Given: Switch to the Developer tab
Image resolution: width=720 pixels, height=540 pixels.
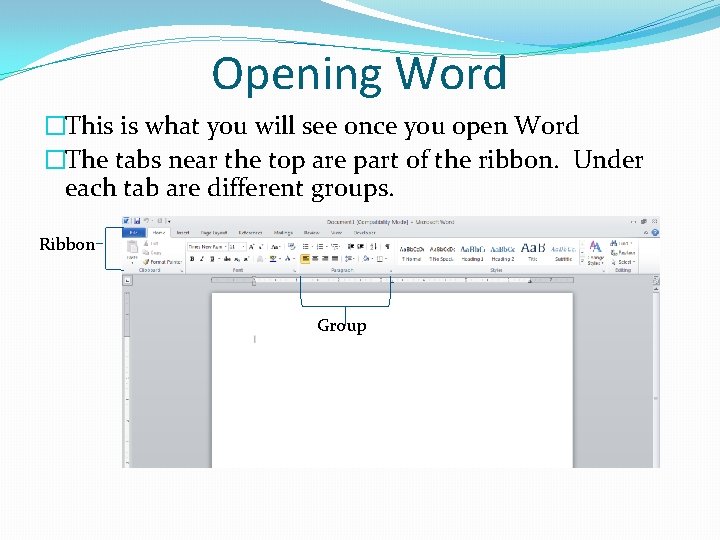Looking at the screenshot, I should tap(365, 233).
